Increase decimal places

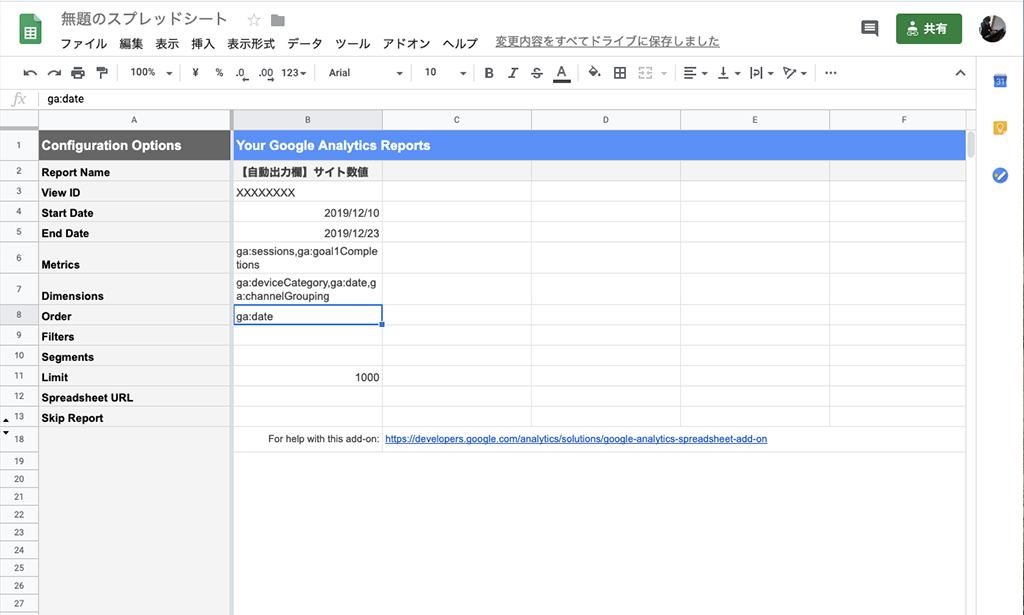[266, 73]
